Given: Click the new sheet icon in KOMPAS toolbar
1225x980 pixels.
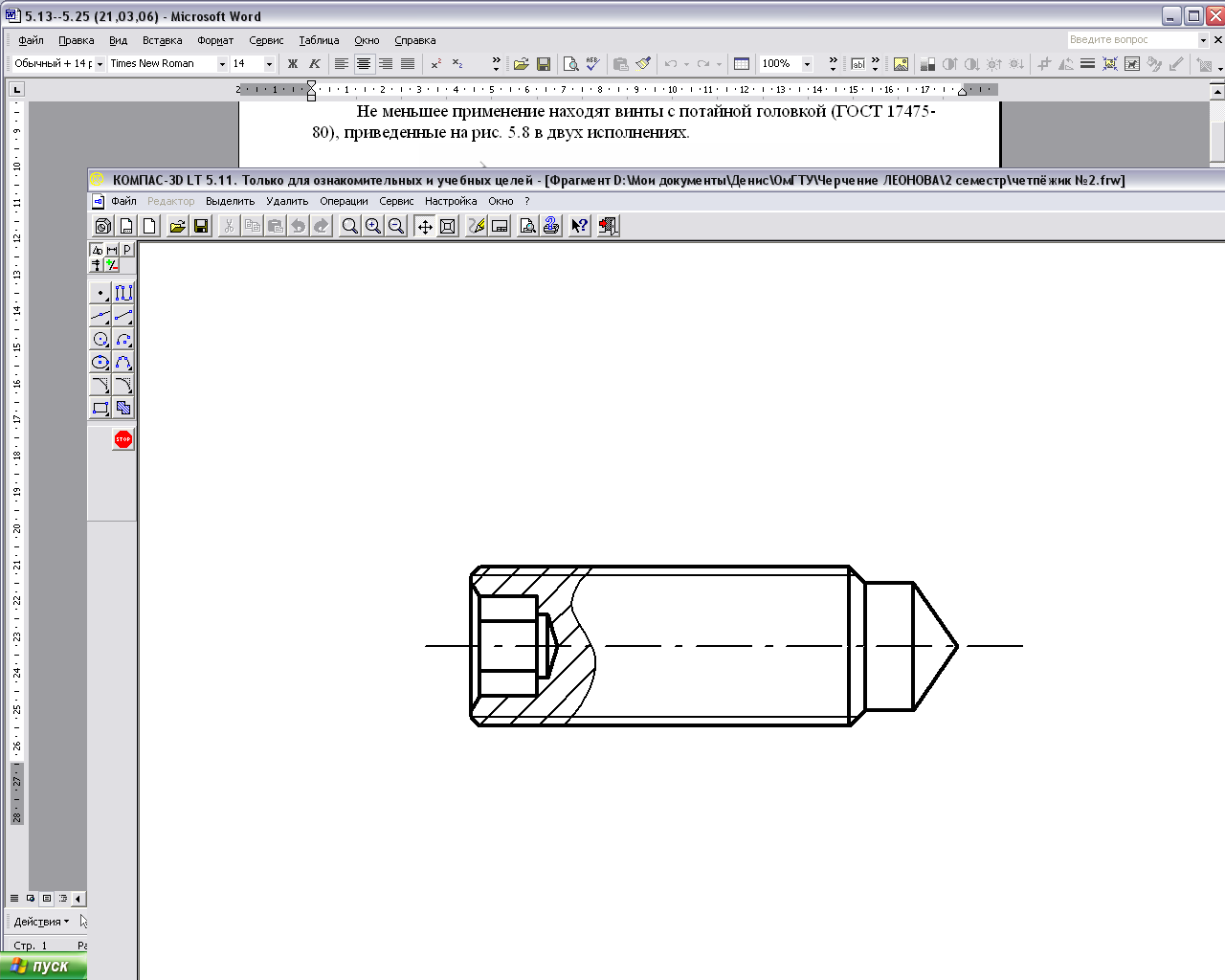Looking at the screenshot, I should coord(126,226).
